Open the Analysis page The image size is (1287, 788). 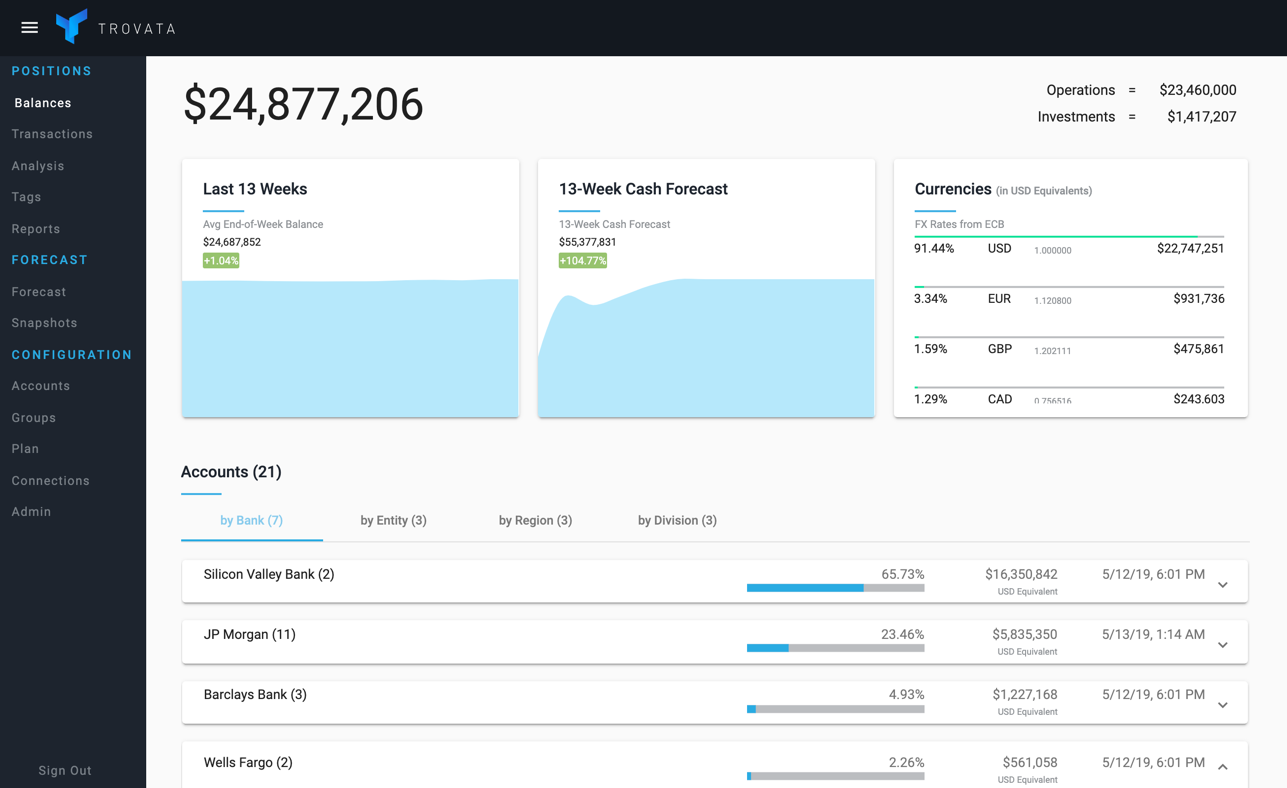click(38, 166)
